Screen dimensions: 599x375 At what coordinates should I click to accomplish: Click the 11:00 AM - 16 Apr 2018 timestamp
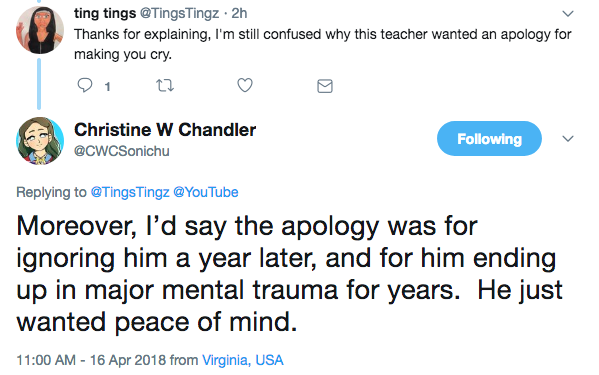pyautogui.click(x=91, y=360)
